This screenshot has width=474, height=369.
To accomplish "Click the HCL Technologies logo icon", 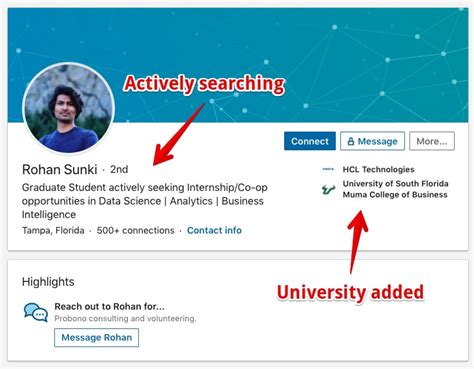I will (328, 169).
